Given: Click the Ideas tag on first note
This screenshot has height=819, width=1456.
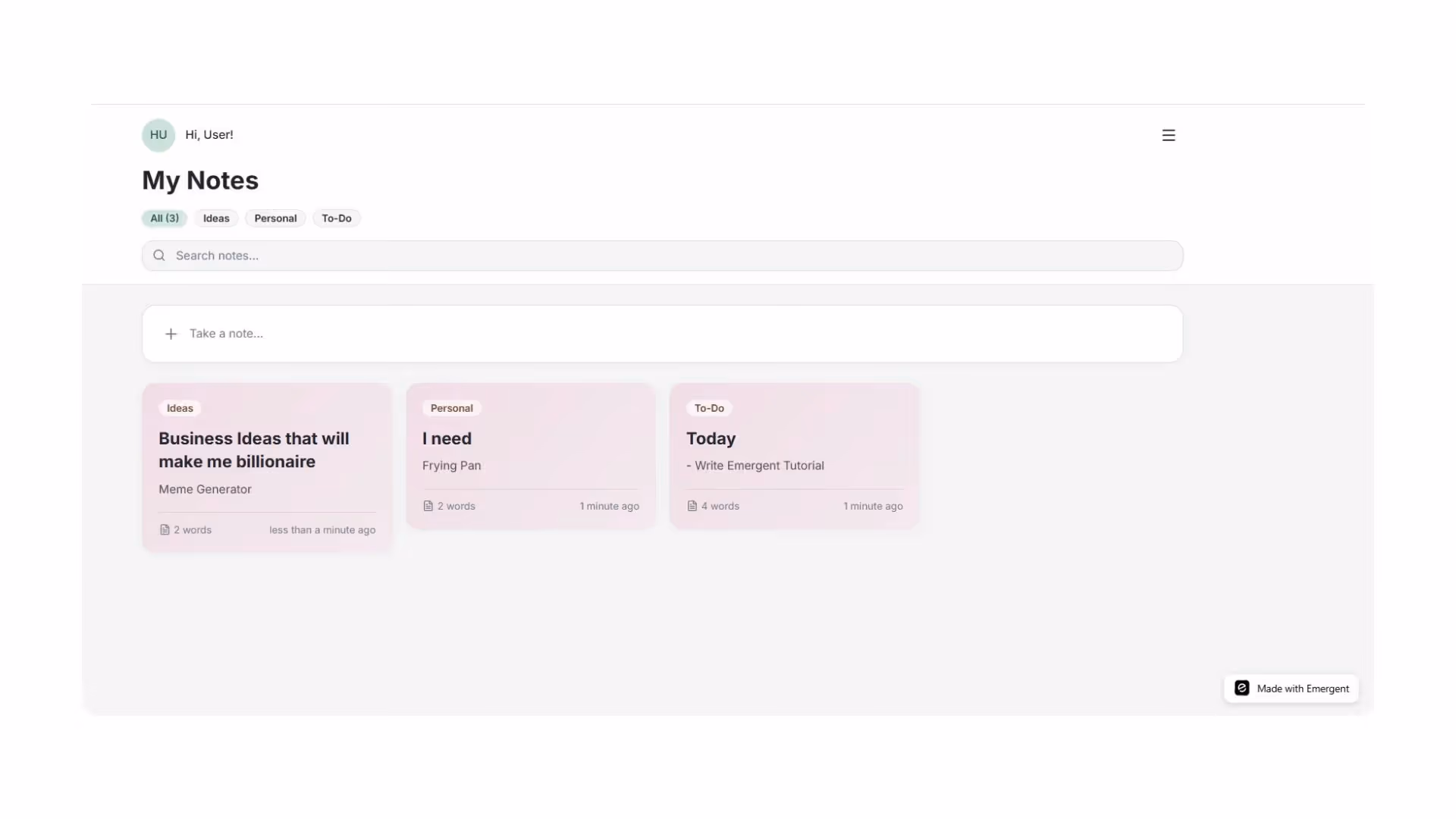Looking at the screenshot, I should (x=180, y=408).
